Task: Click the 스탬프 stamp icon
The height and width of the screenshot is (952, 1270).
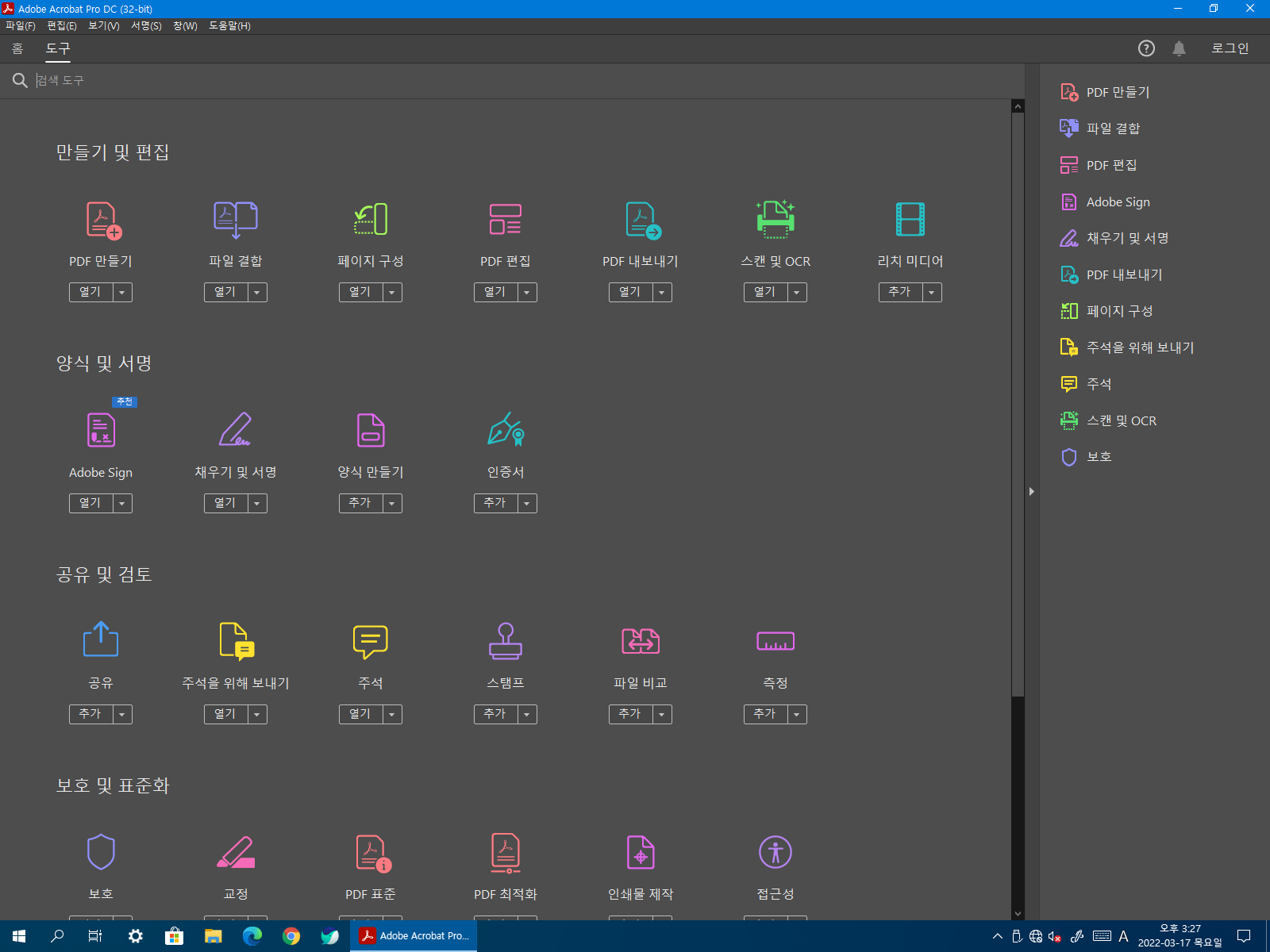Action: point(506,641)
